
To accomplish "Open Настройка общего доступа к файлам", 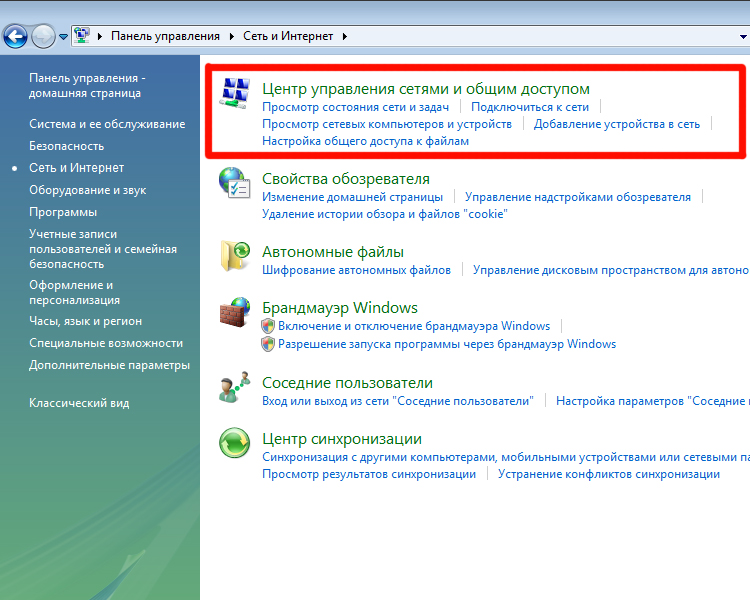I will click(x=365, y=141).
